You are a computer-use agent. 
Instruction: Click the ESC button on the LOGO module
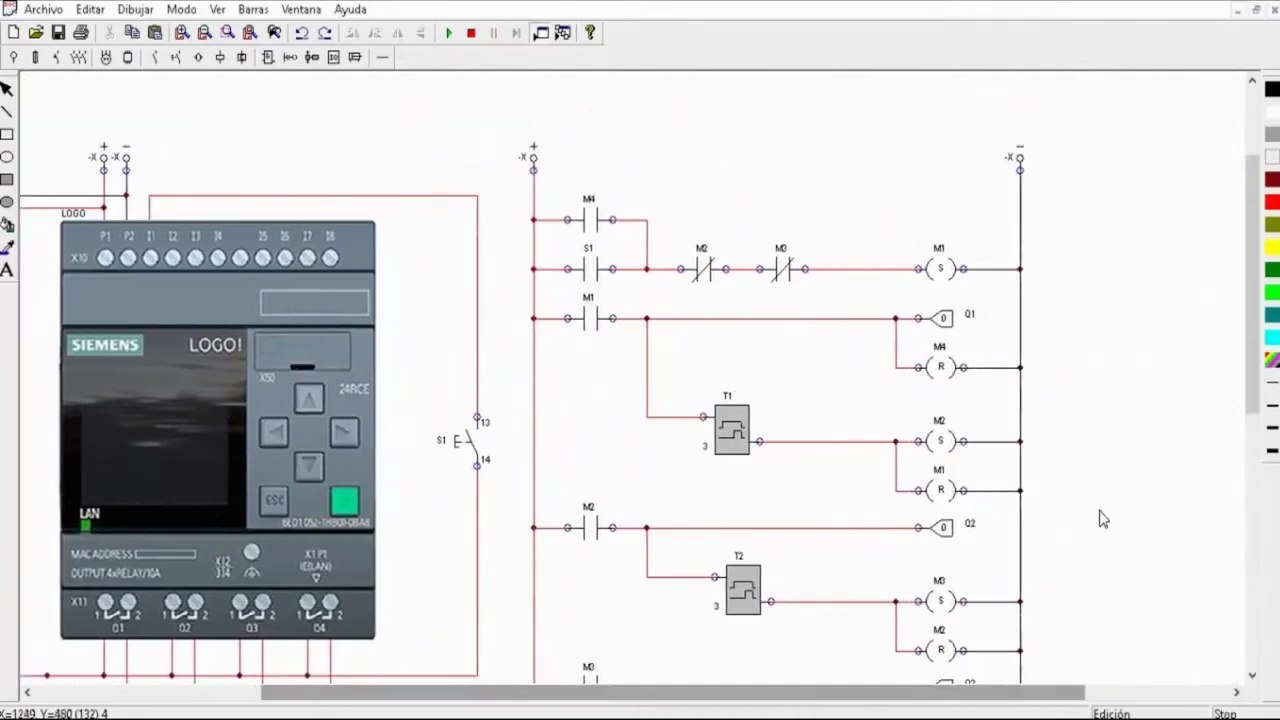click(x=274, y=500)
